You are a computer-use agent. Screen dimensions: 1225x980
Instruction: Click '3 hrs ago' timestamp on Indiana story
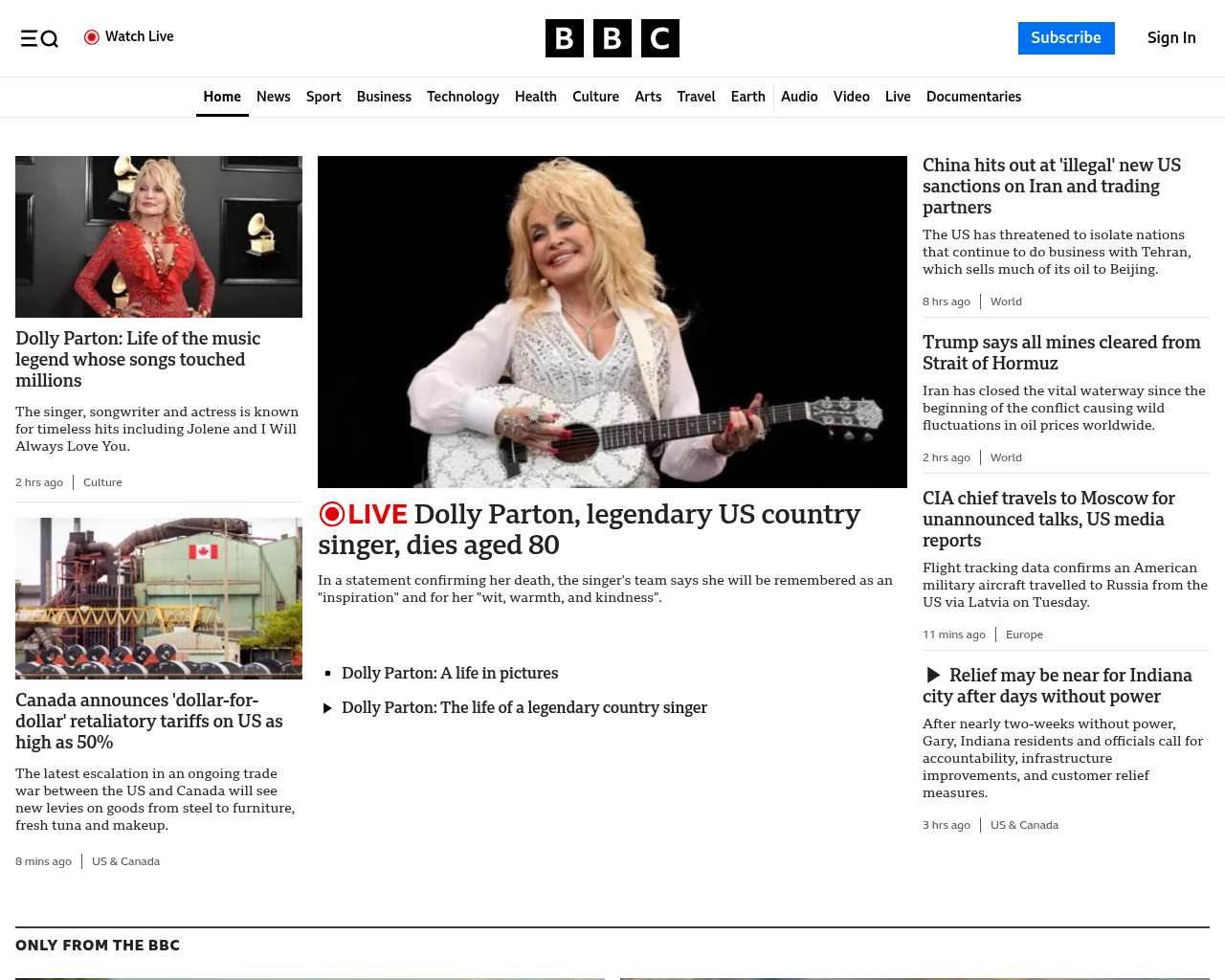point(947,825)
